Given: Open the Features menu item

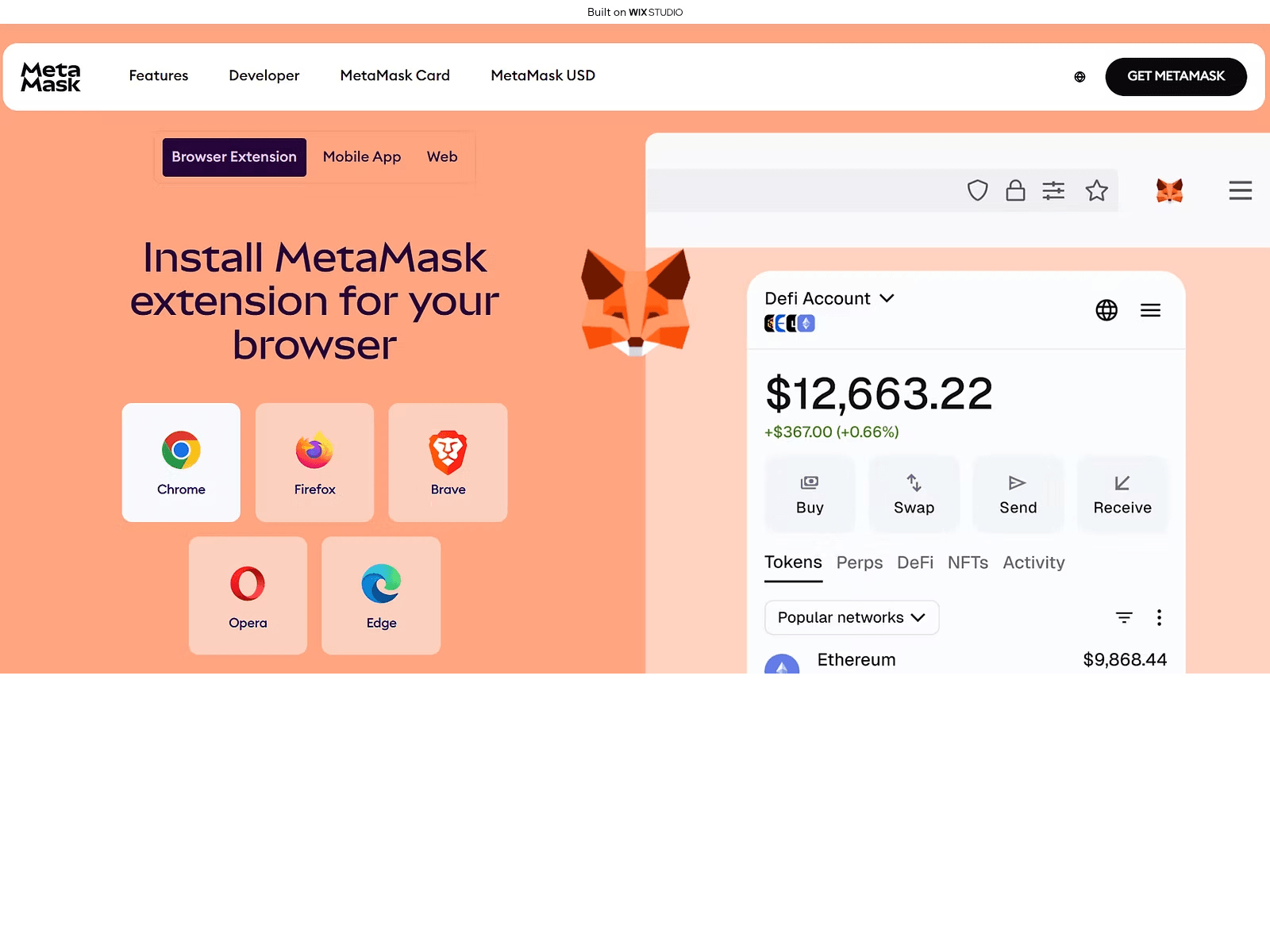Looking at the screenshot, I should click(159, 75).
